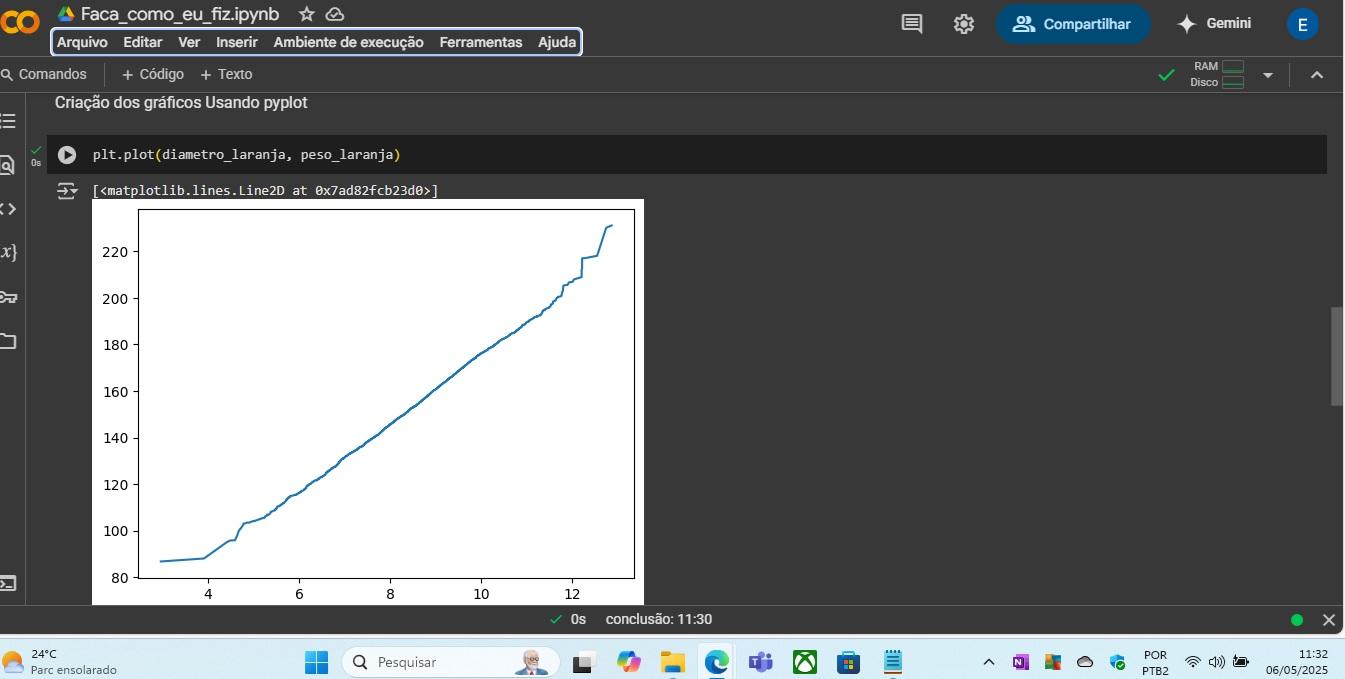The image size is (1345, 679).
Task: Open the table of contents sidebar icon
Action: 8,121
